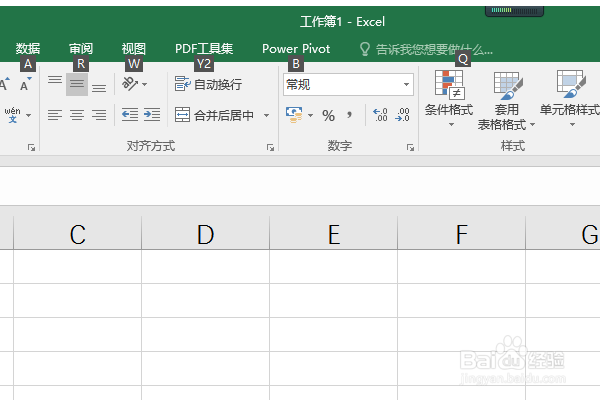Apply comma style number format

tap(349, 114)
